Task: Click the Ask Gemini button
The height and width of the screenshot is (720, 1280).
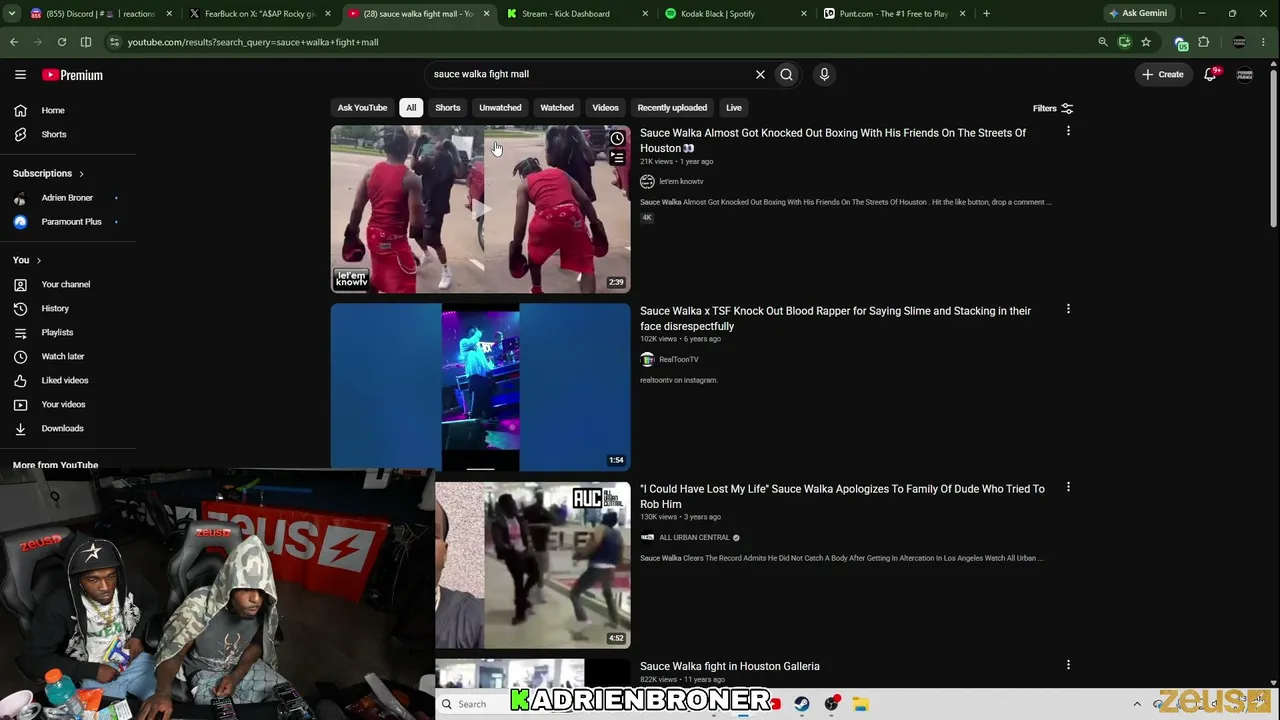Action: 1138,14
